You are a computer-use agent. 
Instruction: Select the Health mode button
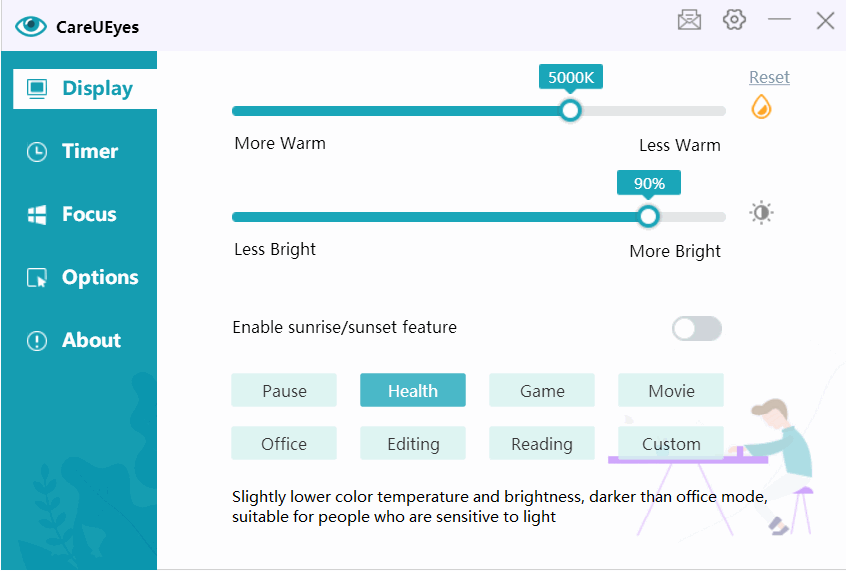(413, 390)
